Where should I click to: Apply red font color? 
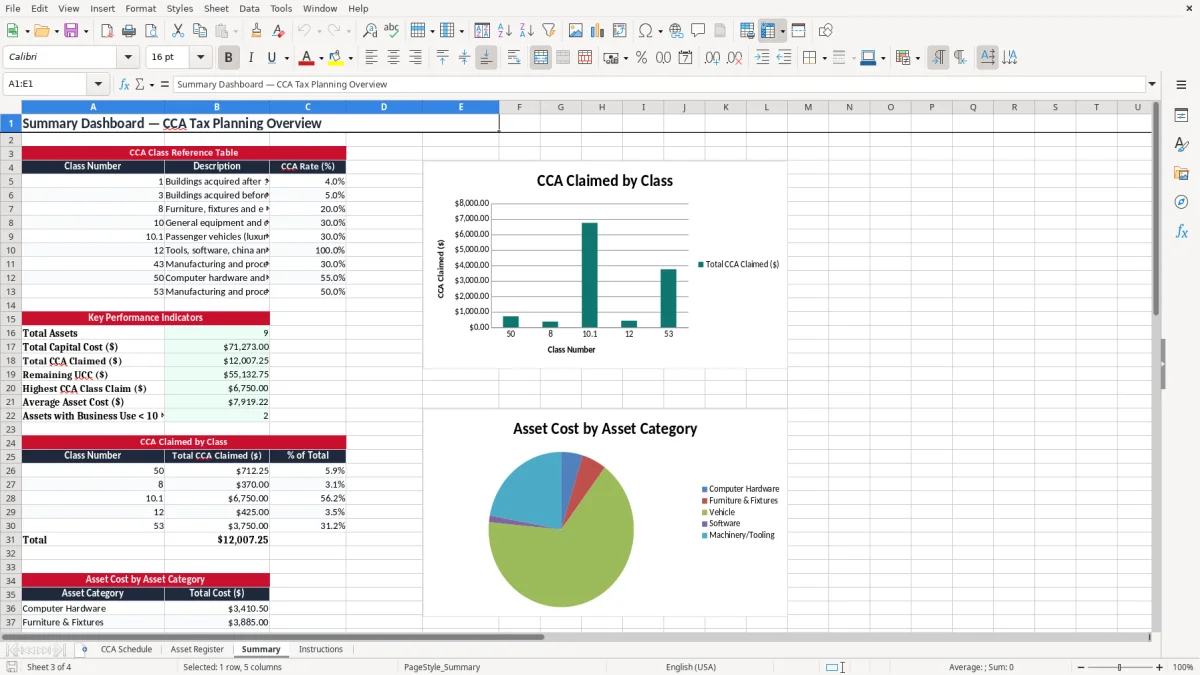pos(307,58)
